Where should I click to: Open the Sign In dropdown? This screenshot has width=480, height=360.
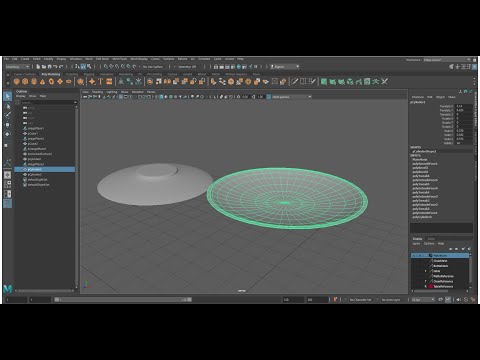click(x=284, y=67)
